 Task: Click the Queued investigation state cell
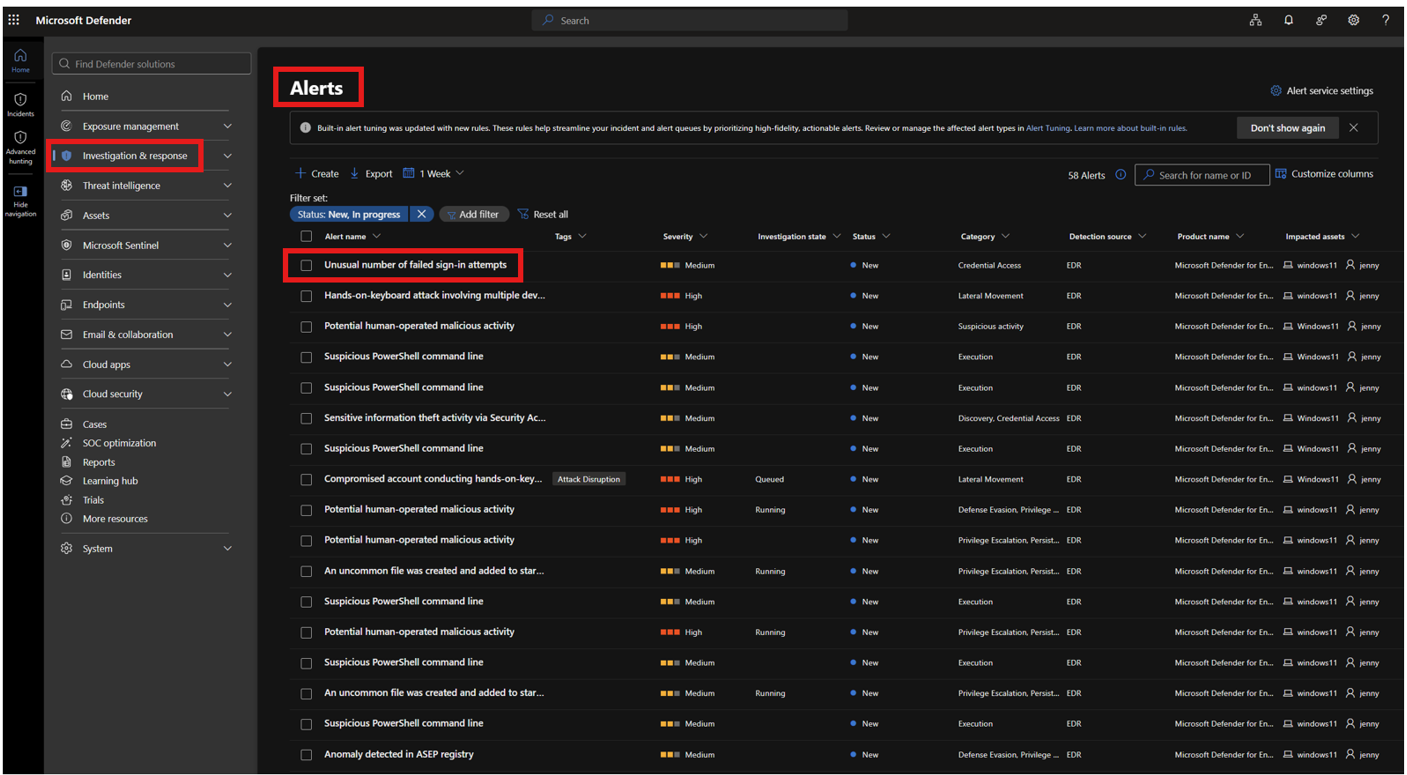(770, 480)
